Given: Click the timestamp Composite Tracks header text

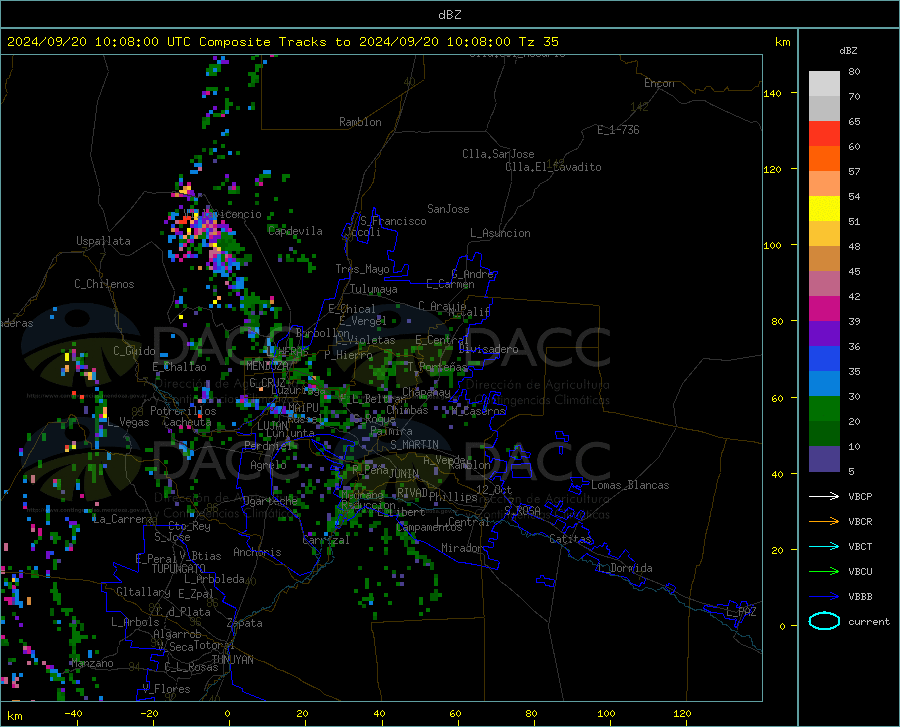Looking at the screenshot, I should [282, 42].
